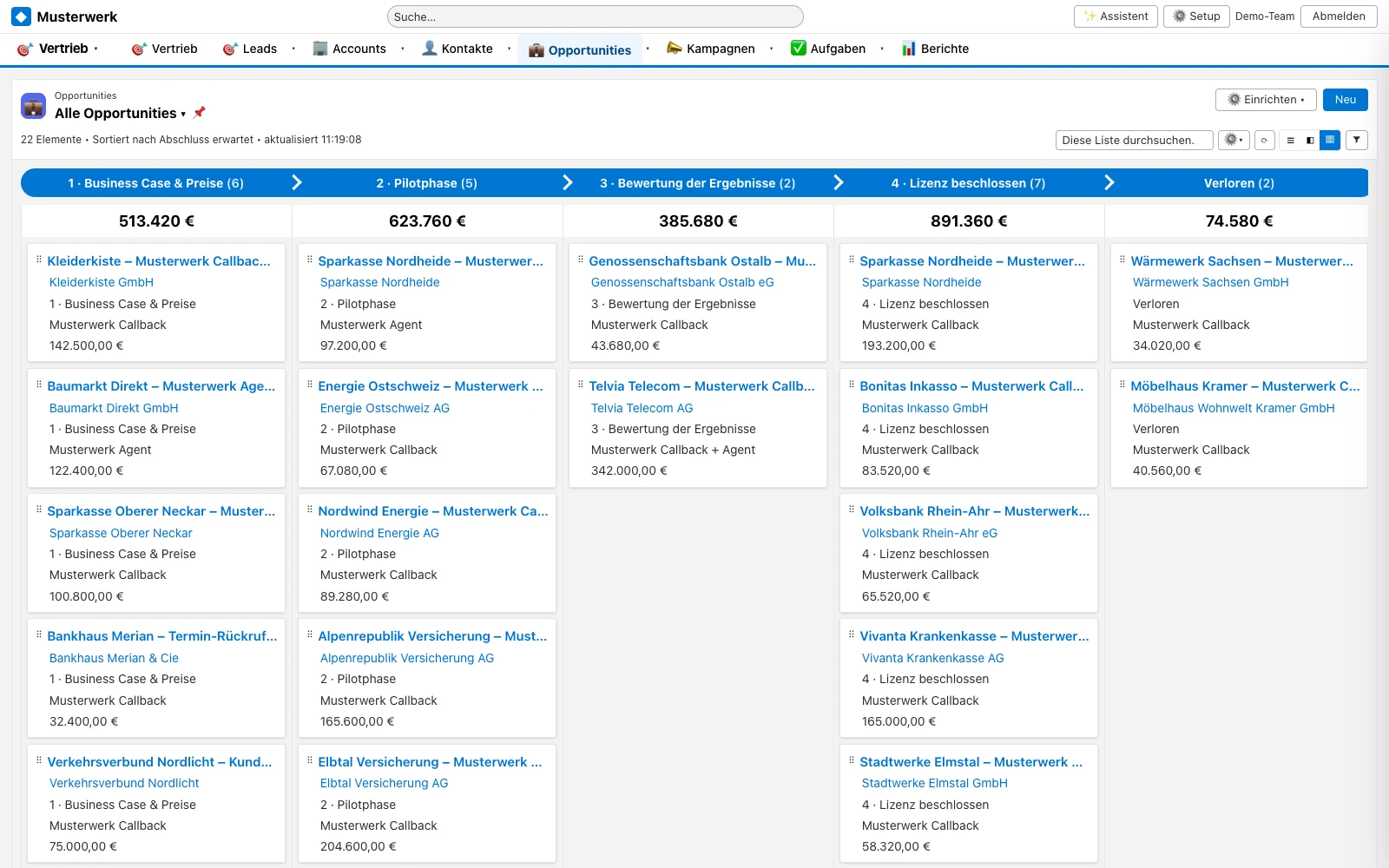
Task: Open the Alle Opportunities list view dropdown
Action: click(x=183, y=114)
